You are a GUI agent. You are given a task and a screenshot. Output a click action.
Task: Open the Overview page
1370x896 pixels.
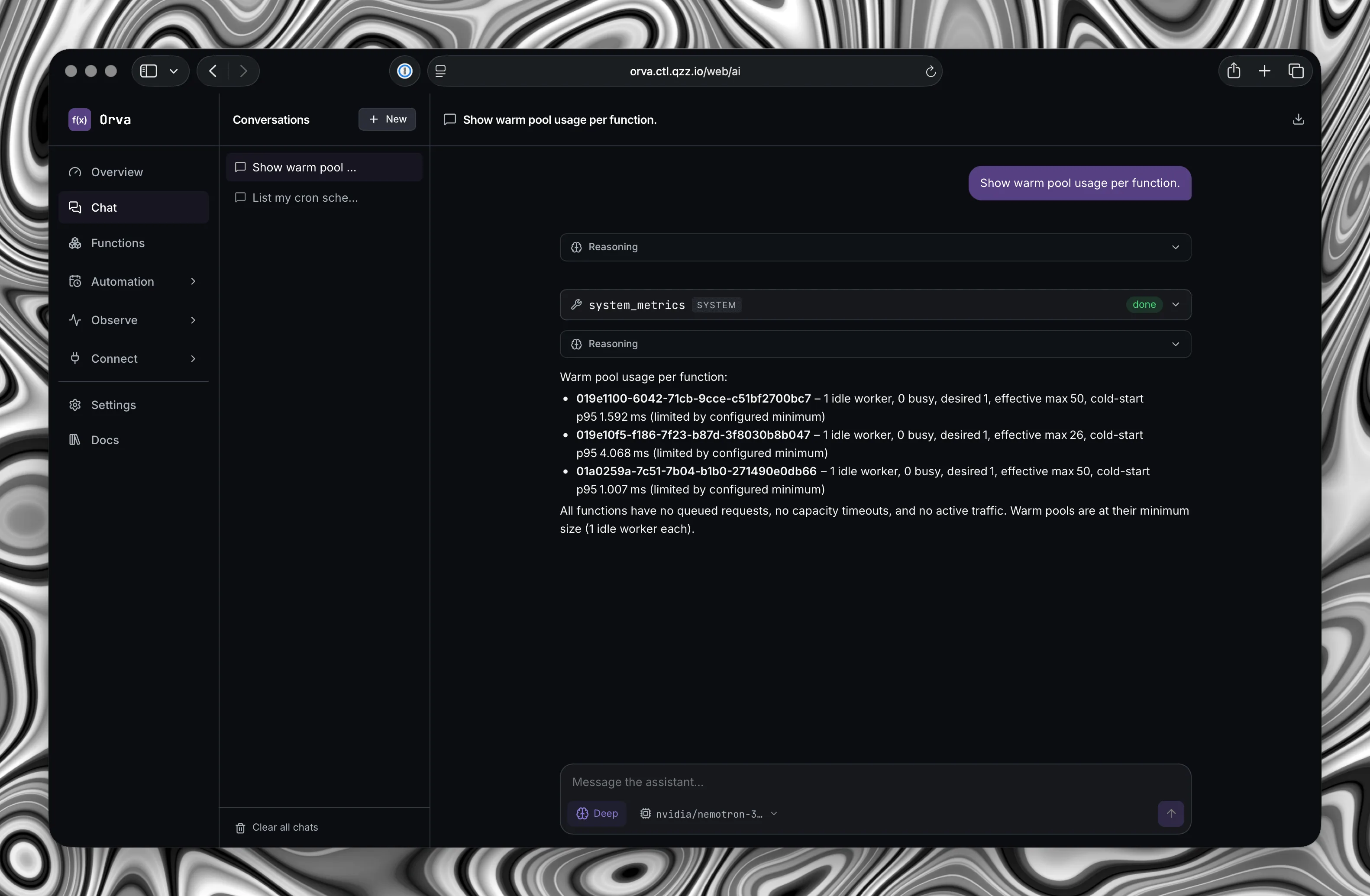coord(133,172)
